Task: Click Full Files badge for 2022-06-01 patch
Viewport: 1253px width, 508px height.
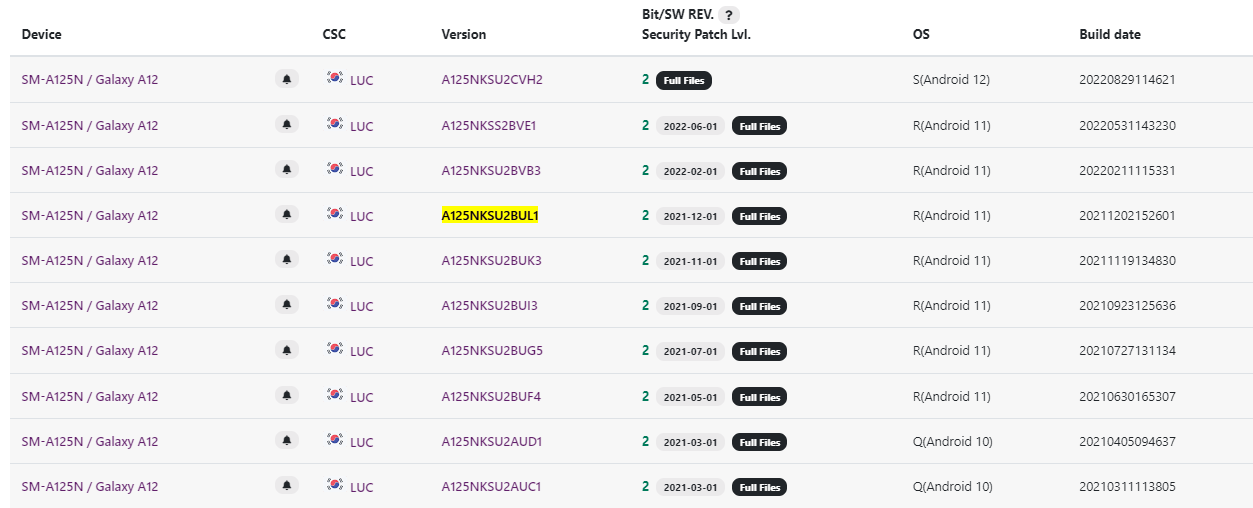Action: 759,126
